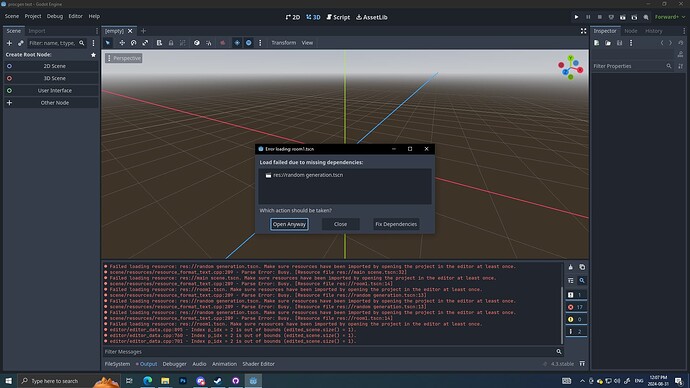
Task: Click Fix Dependencies in error dialog
Action: tap(396, 224)
